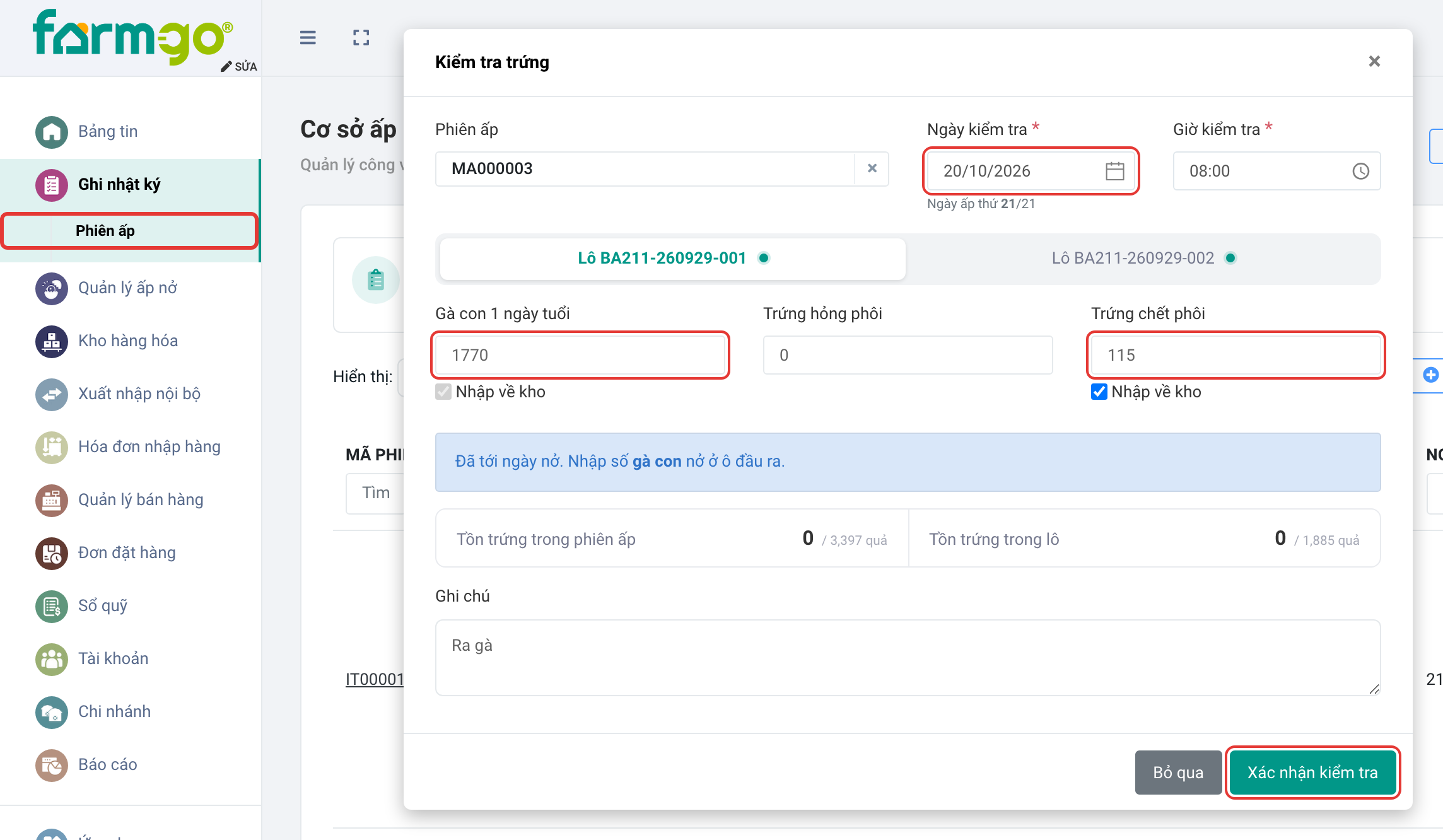Open Phiên ấp submenu item
This screenshot has height=840, width=1443.
click(129, 231)
